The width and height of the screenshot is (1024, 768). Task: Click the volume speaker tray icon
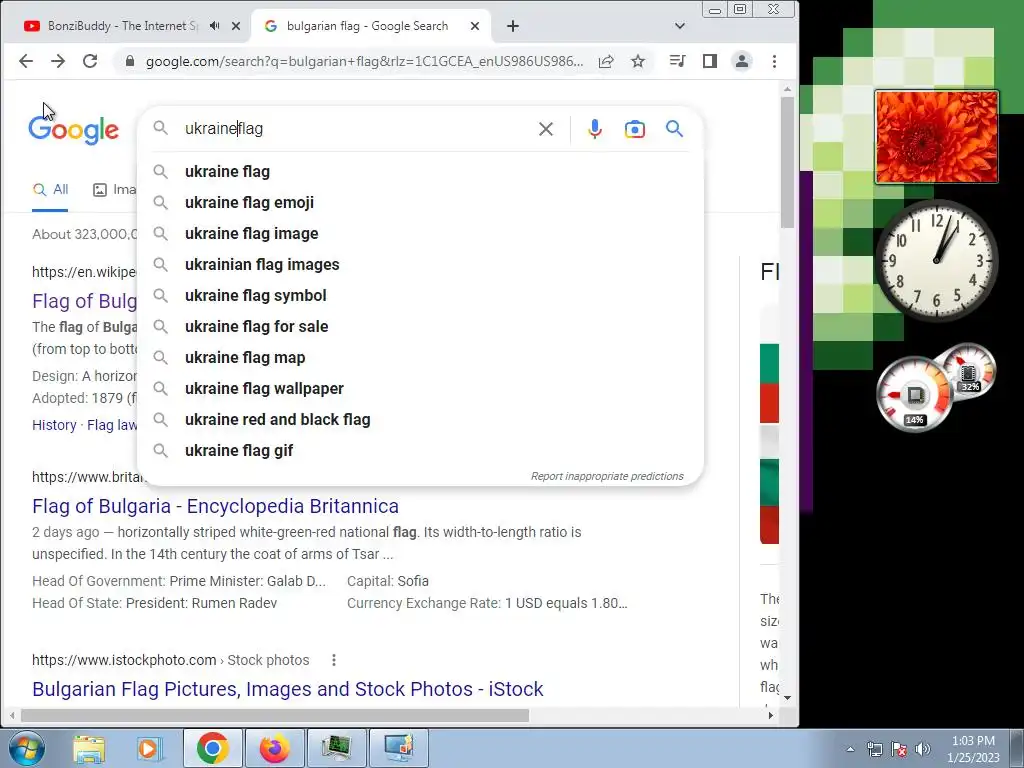pyautogui.click(x=923, y=749)
